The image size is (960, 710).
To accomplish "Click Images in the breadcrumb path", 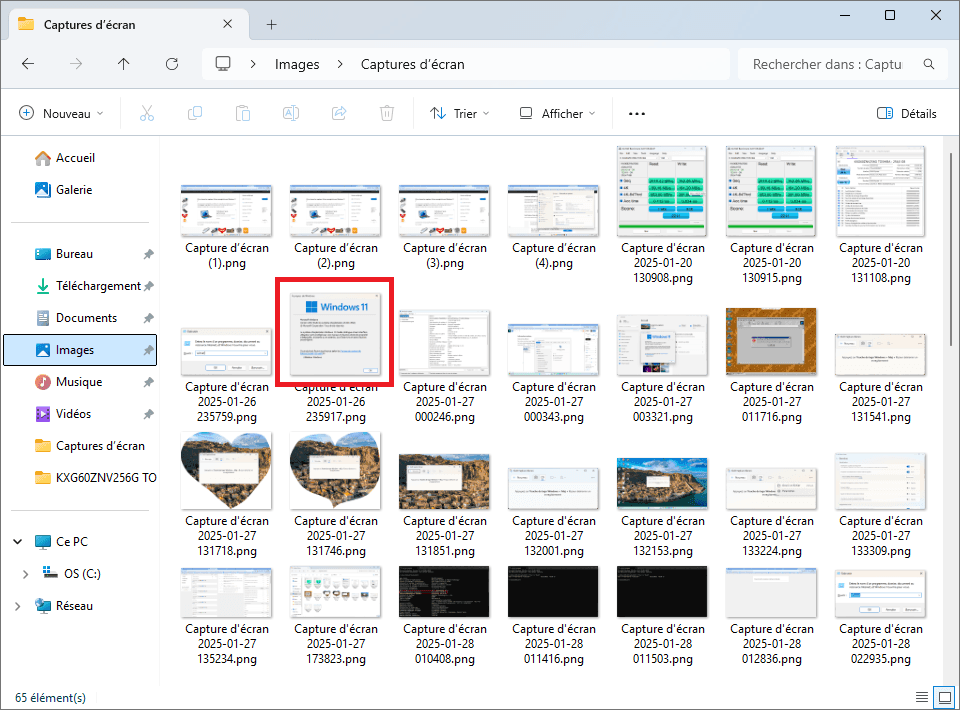I will (297, 64).
